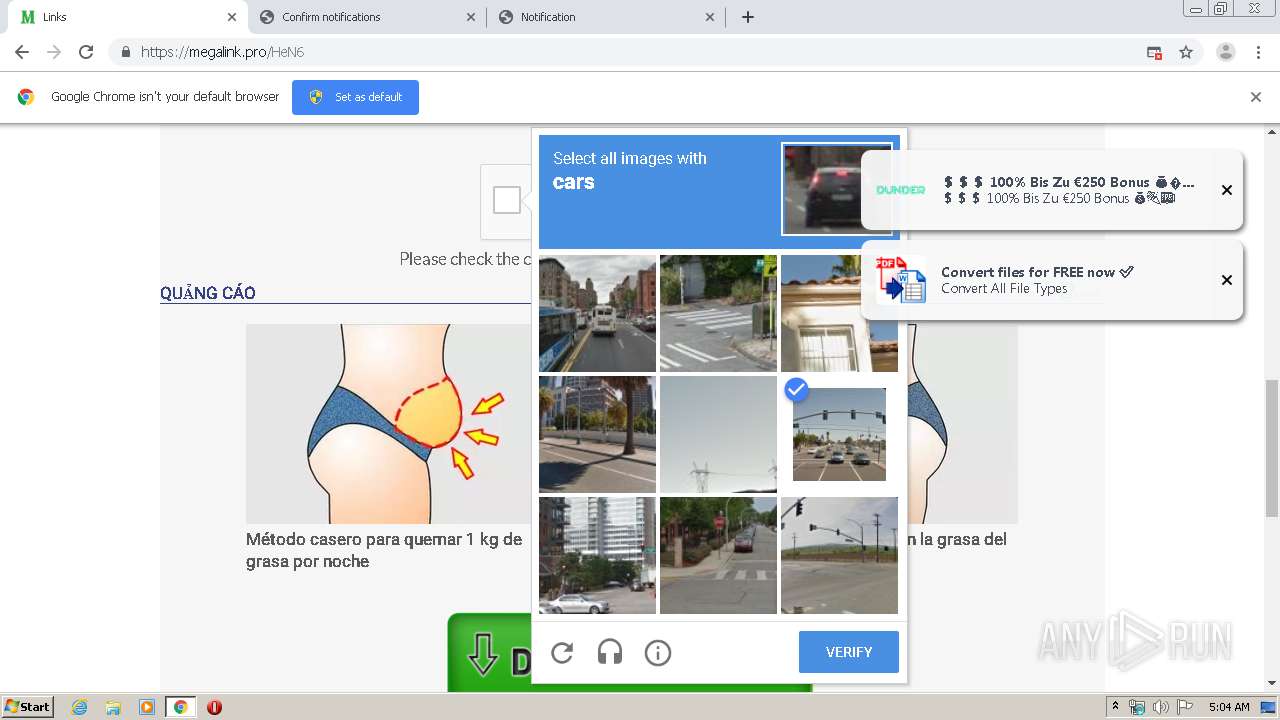Select tile with empty intersection and hill
1280x720 pixels.
(839, 555)
